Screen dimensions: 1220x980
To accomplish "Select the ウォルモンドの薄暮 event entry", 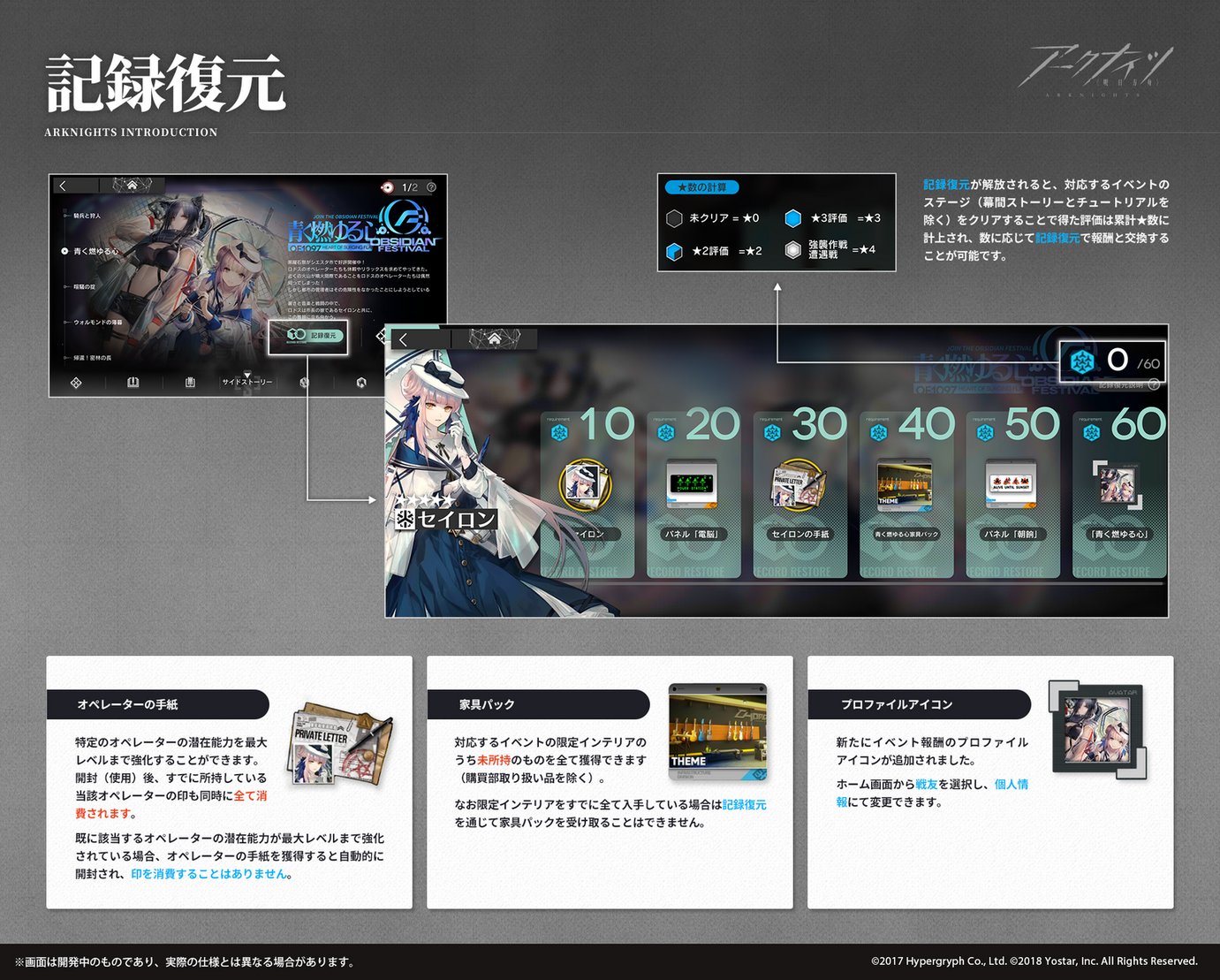I will pos(97,323).
